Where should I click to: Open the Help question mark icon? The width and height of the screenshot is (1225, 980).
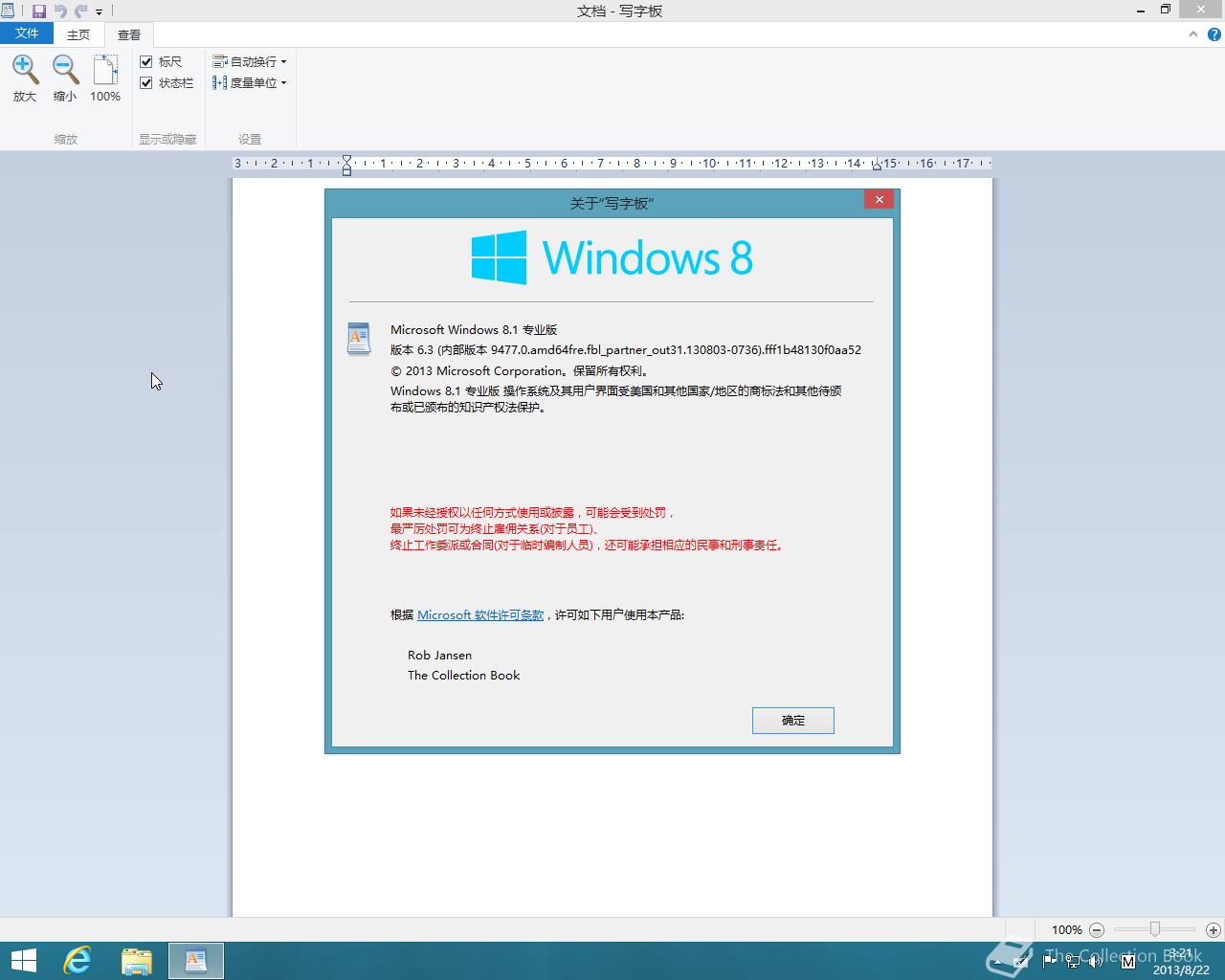pyautogui.click(x=1214, y=34)
